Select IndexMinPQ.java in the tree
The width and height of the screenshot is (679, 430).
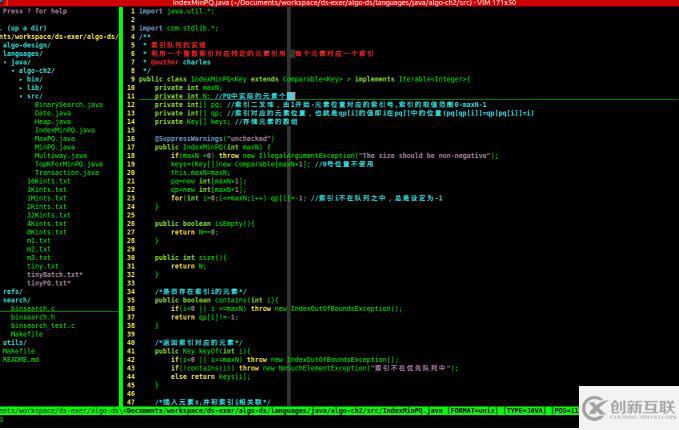65,130
